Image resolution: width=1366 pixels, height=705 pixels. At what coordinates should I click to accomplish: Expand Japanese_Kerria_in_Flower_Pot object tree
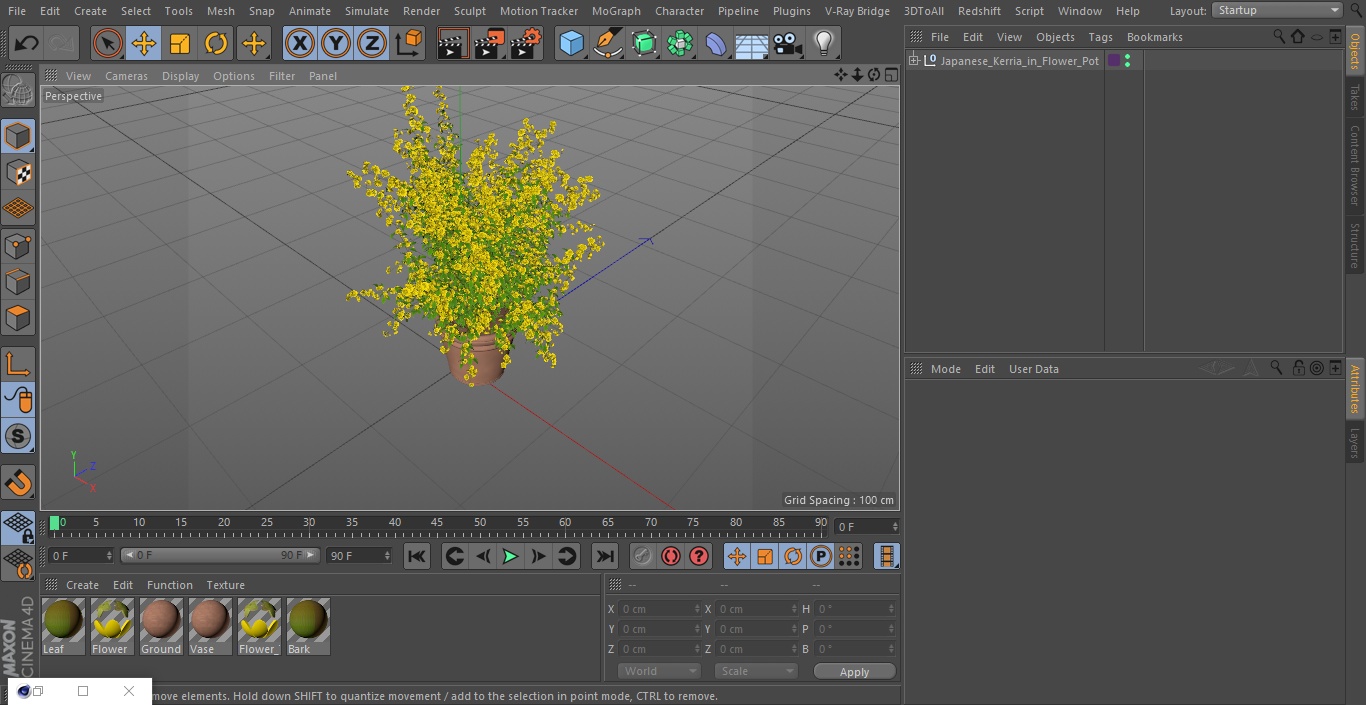(913, 61)
